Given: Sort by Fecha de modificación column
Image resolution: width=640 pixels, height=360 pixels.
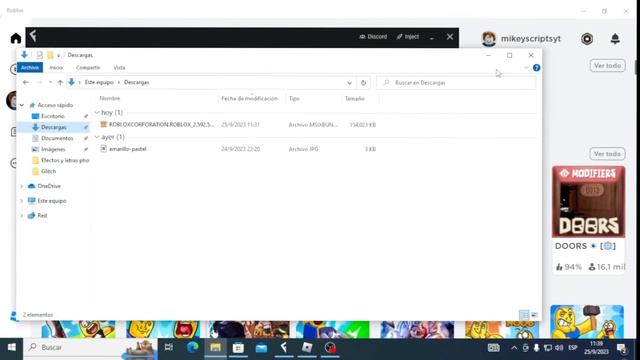Looking at the screenshot, I should pyautogui.click(x=249, y=98).
